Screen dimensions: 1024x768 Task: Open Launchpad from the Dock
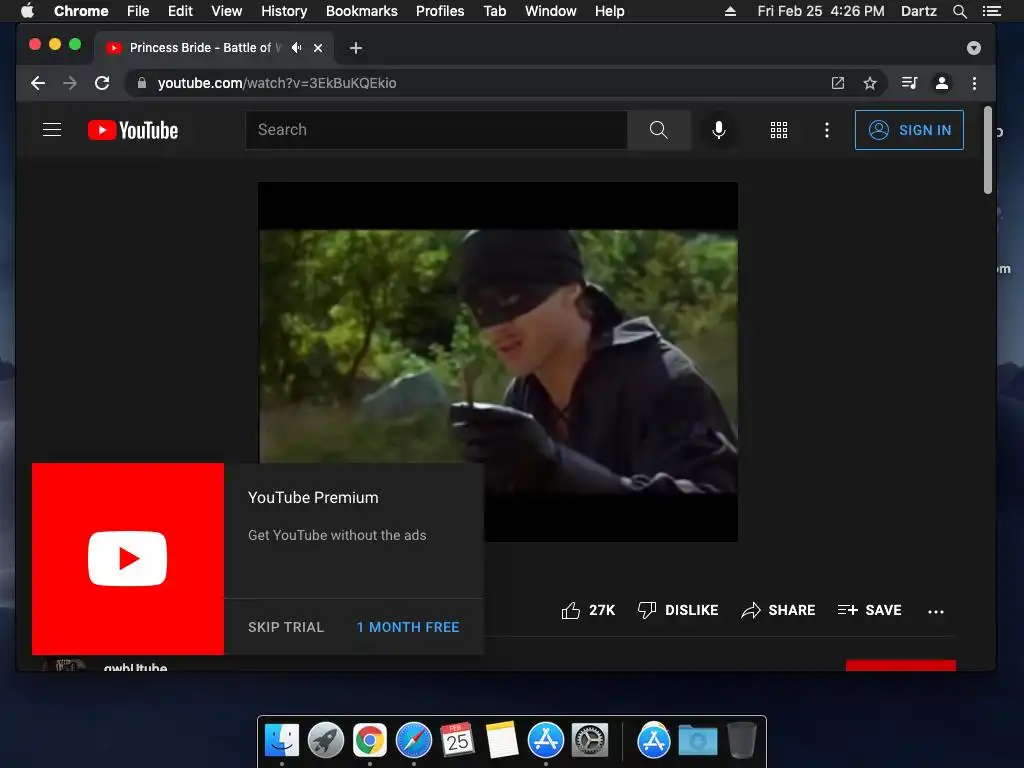point(326,741)
